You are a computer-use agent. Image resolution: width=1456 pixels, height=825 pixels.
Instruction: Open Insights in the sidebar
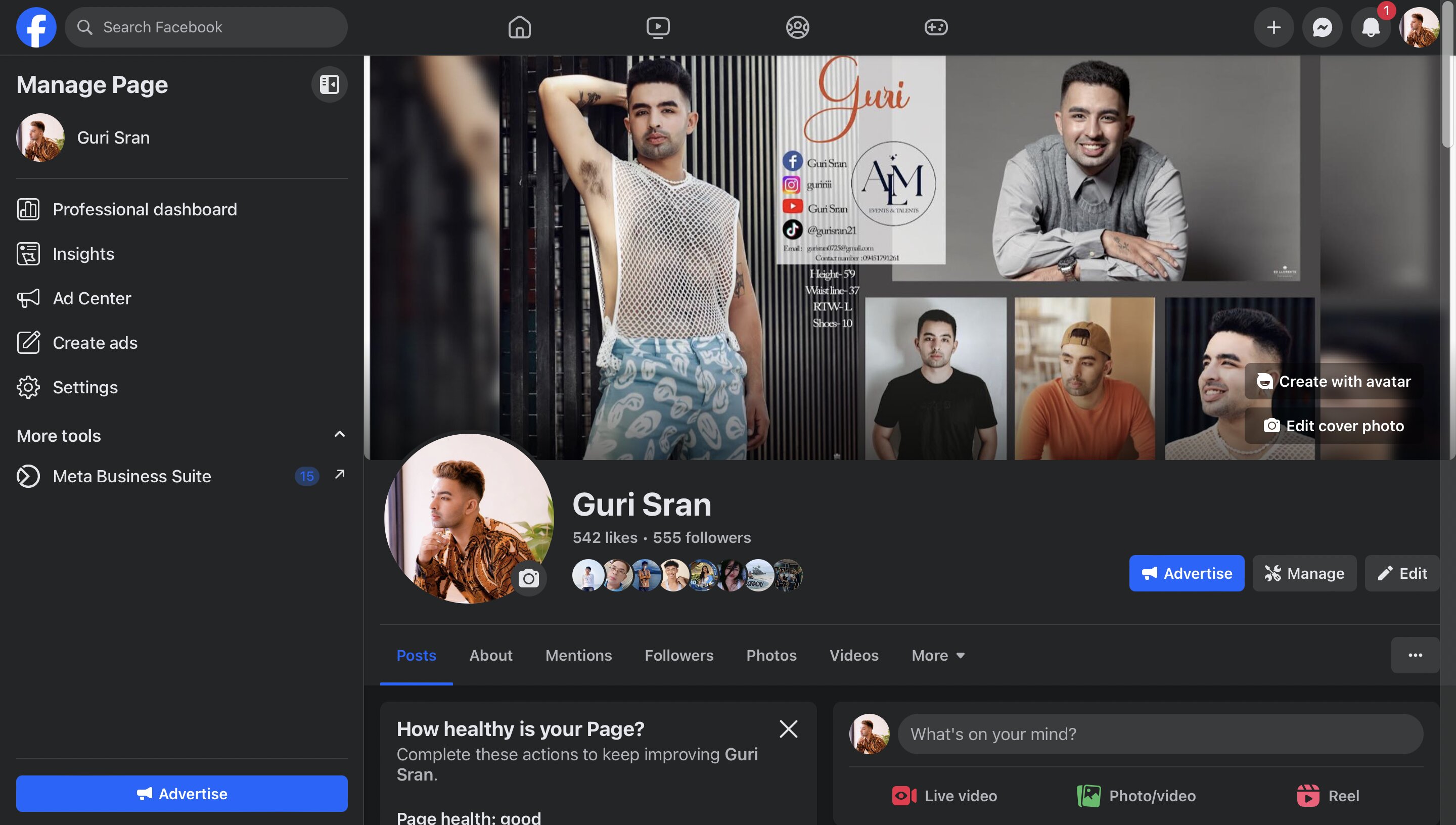click(182, 254)
